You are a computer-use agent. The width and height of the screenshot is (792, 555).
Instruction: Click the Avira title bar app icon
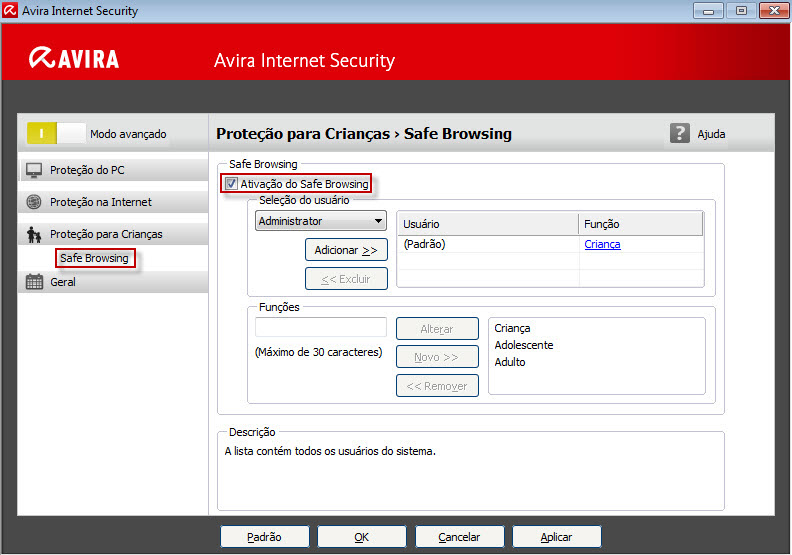point(10,10)
